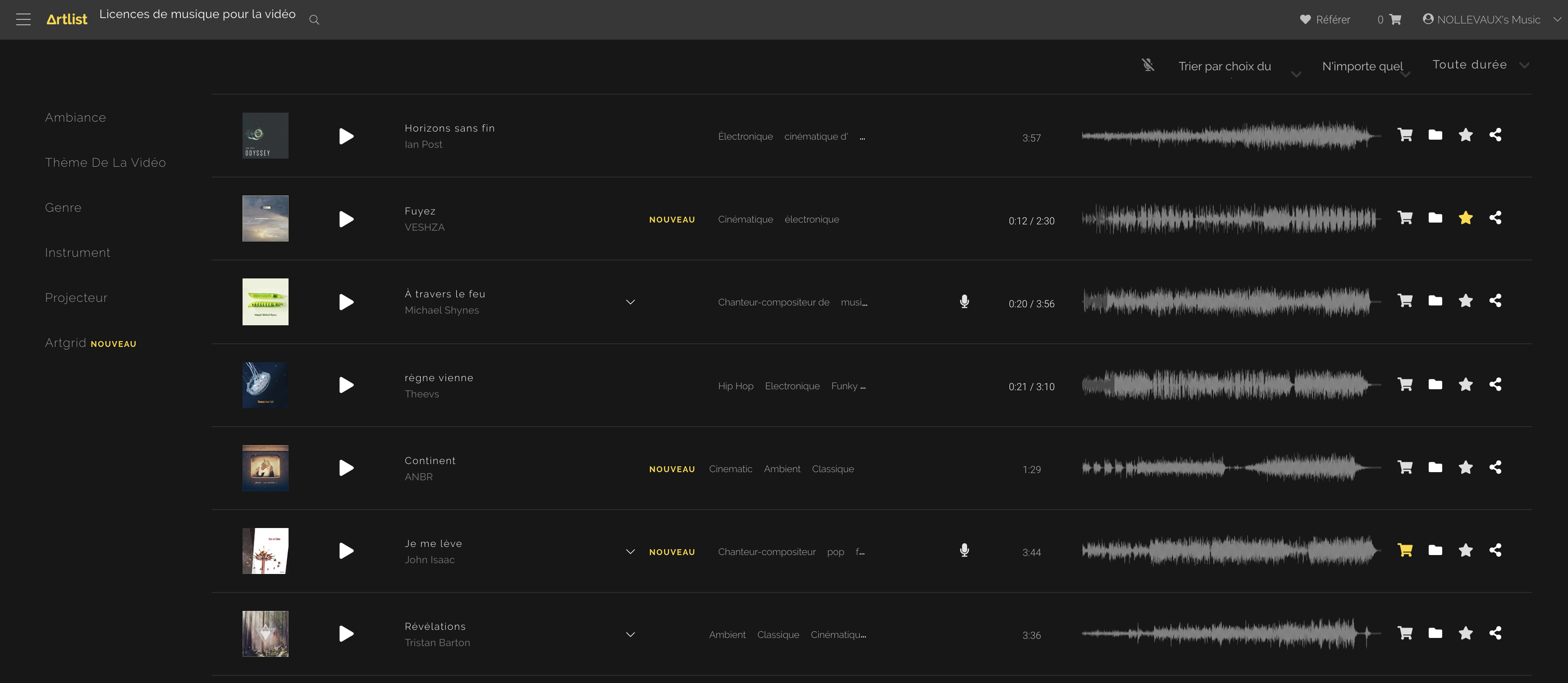Unfavorite Fuyez with the yellow star

click(1466, 218)
